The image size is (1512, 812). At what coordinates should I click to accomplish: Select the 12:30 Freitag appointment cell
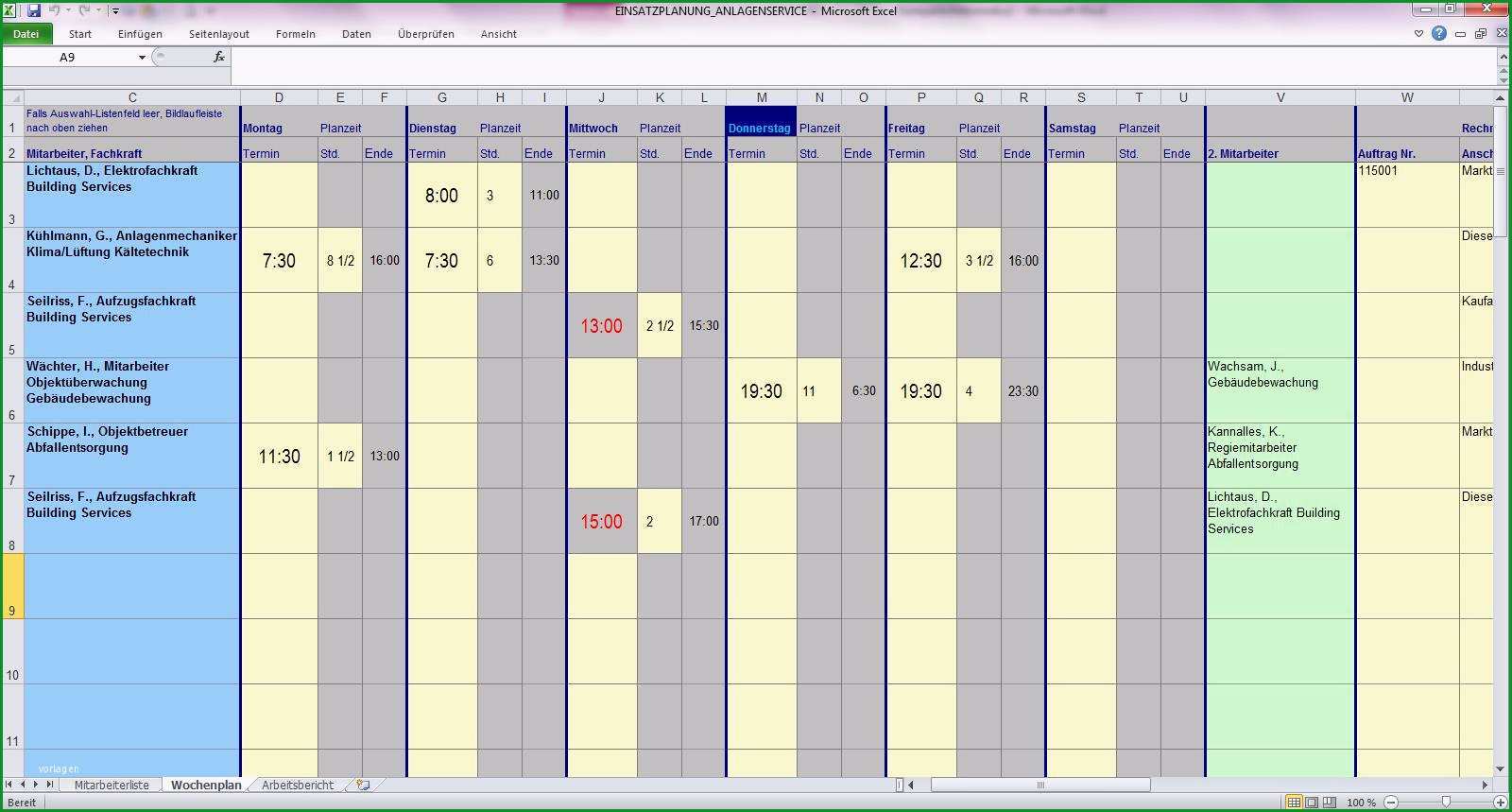(x=920, y=260)
